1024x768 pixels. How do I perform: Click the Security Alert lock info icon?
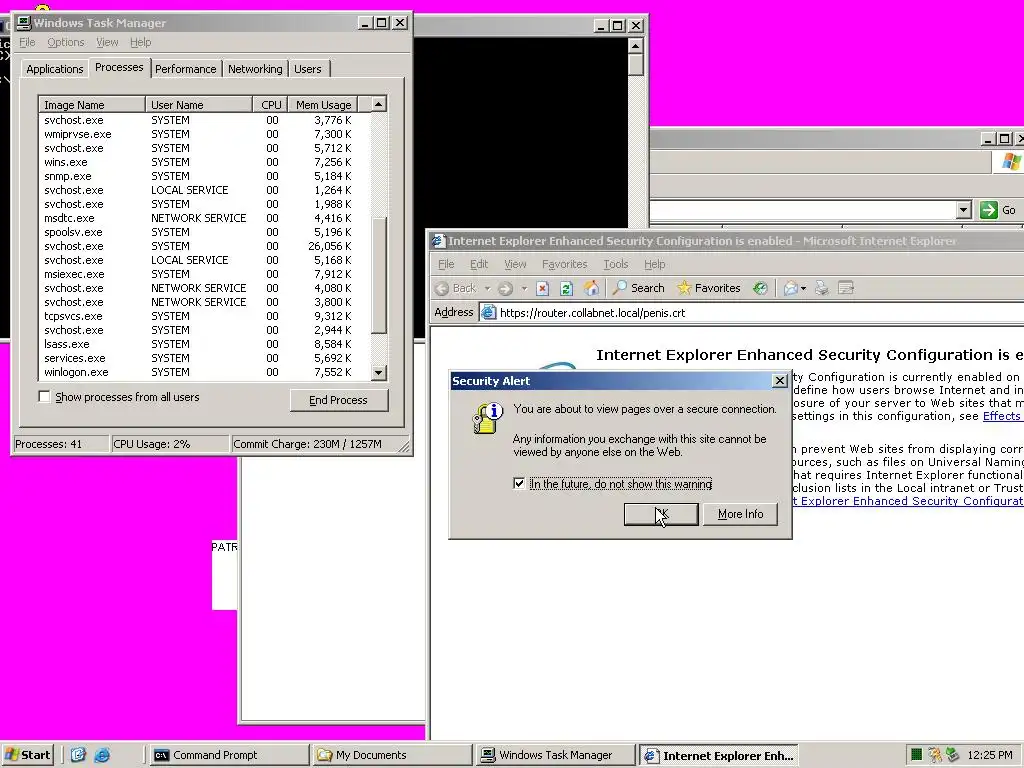point(487,418)
